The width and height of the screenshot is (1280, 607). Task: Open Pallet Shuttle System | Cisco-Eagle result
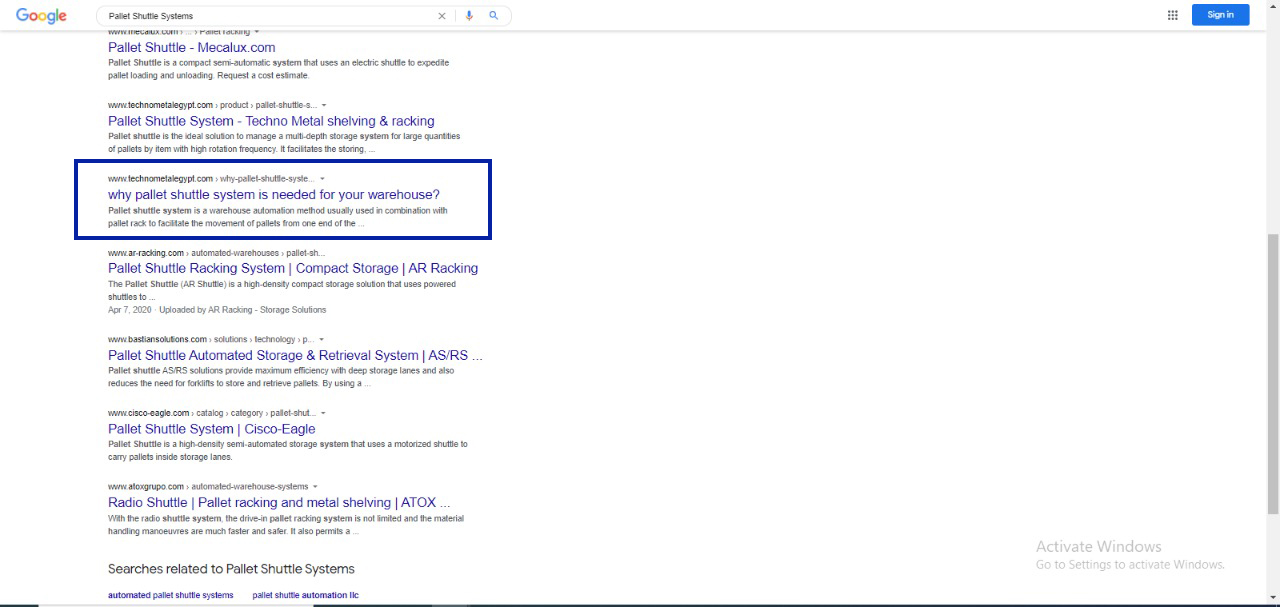212,429
